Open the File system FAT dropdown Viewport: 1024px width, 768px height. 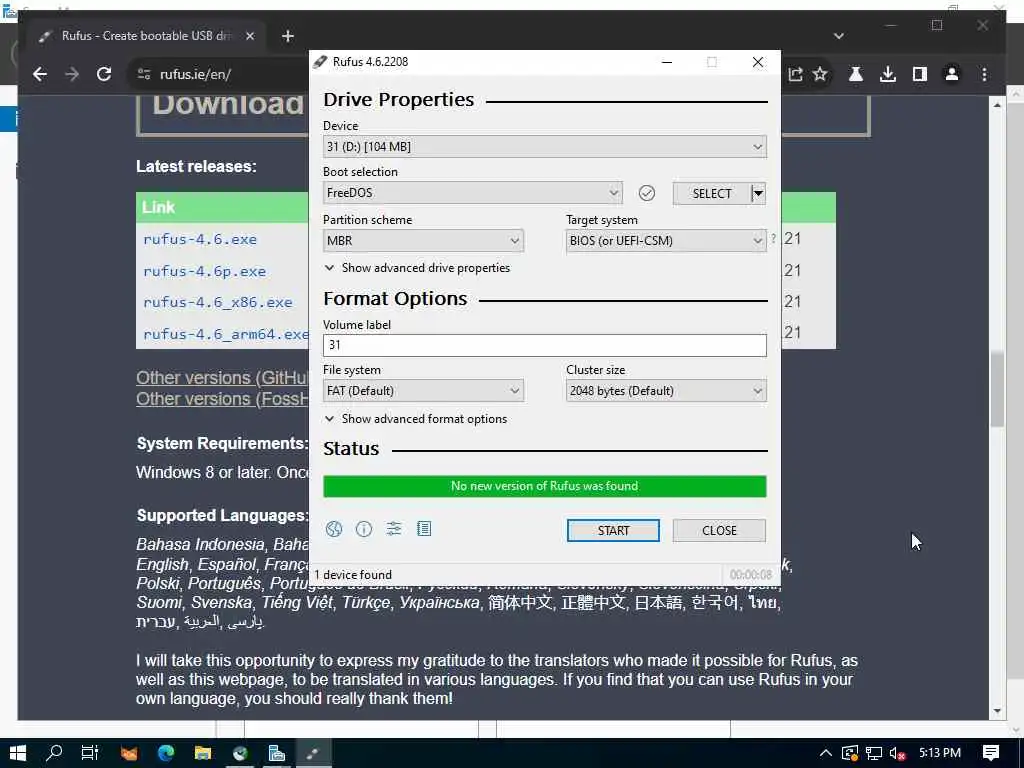pos(423,391)
